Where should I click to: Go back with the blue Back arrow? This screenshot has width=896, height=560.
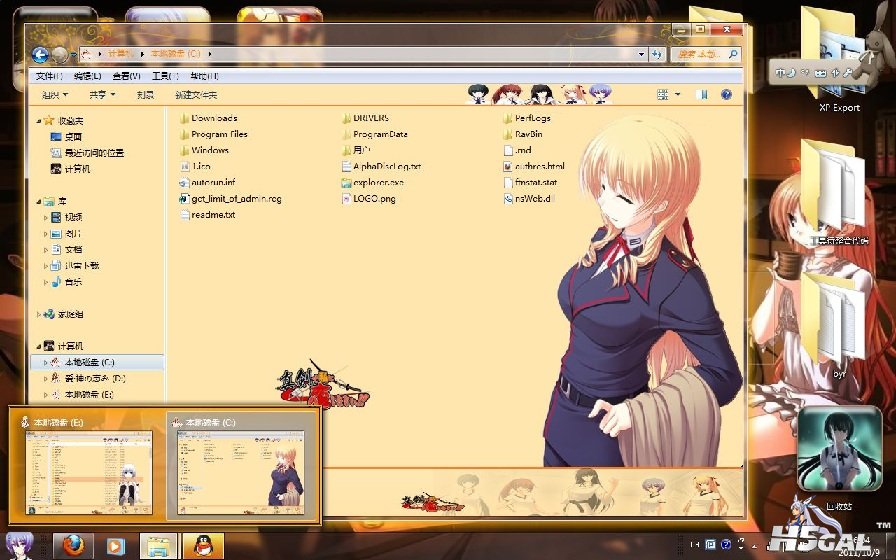pos(40,55)
